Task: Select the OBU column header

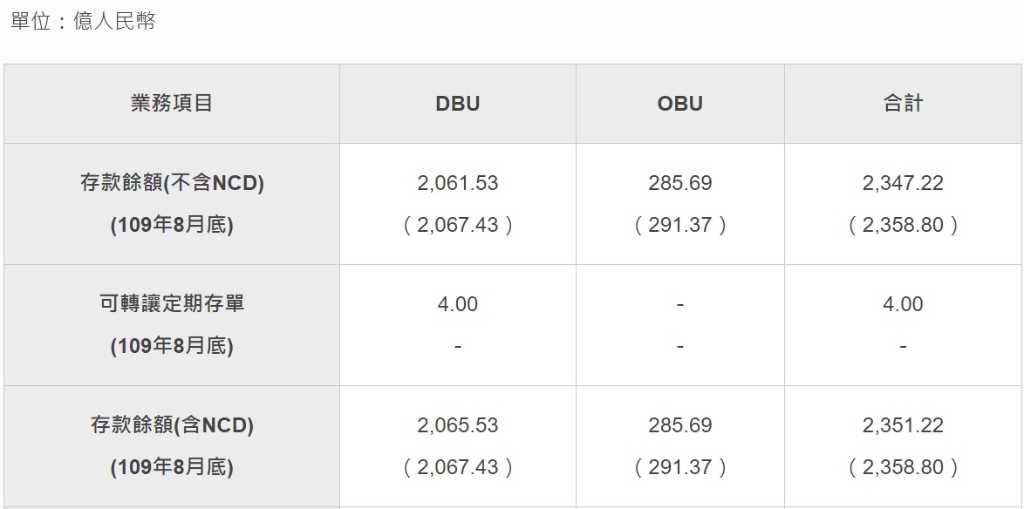Action: pos(680,104)
